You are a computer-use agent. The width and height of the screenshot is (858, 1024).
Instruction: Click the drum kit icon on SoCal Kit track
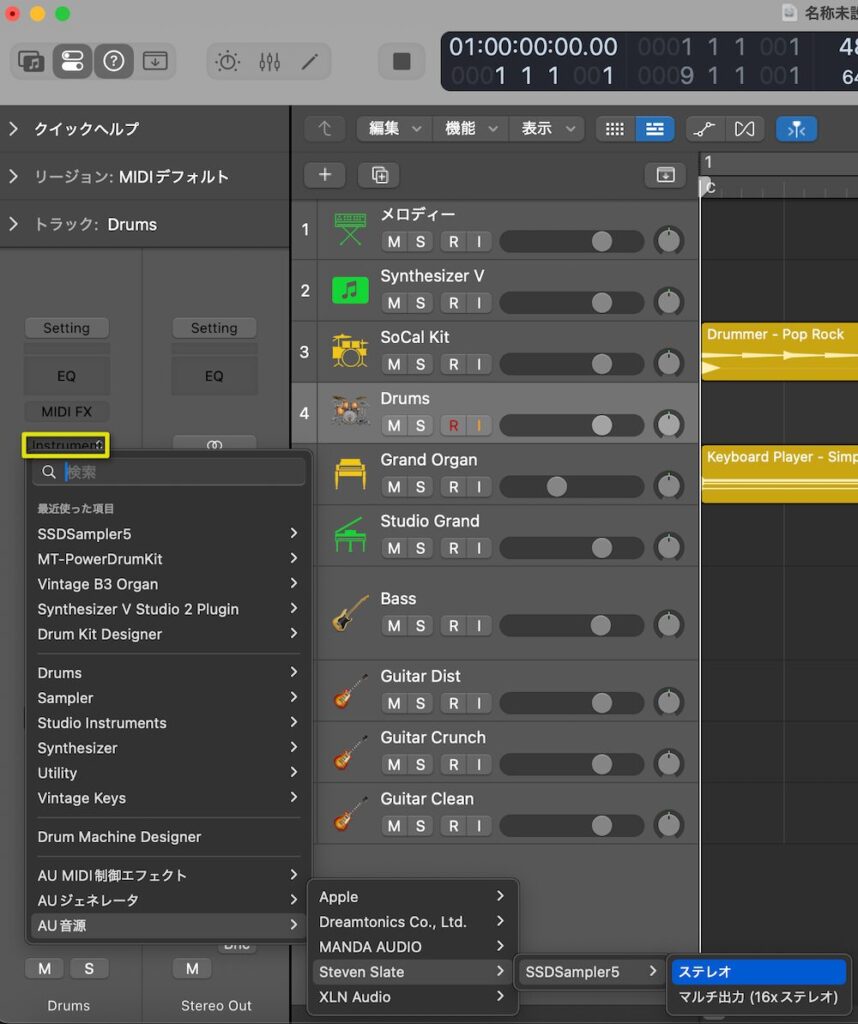pos(348,351)
